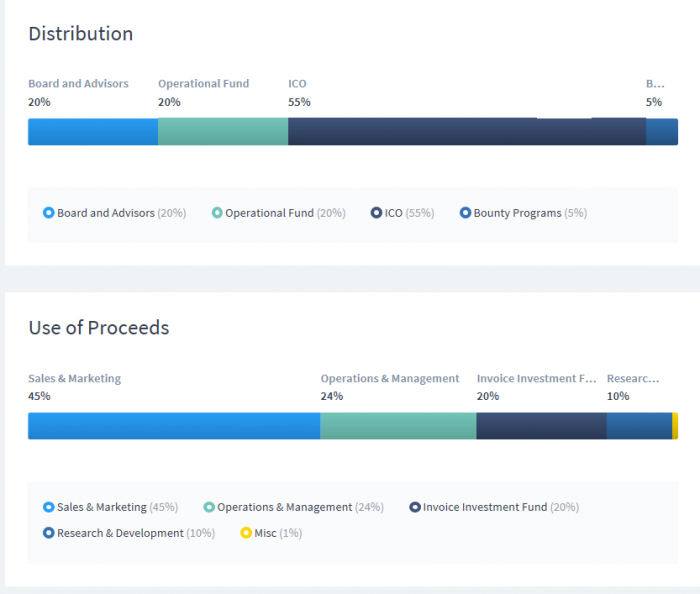Click the Sales & Marketing (45%) legend text
This screenshot has width=700, height=594.
click(x=117, y=507)
